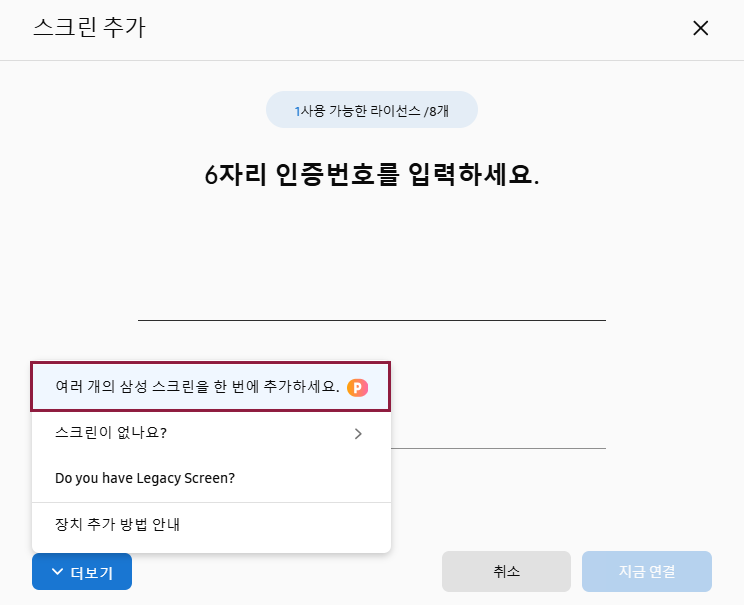Select 여러 개의 삼성 스크린을 한 번에 추가하세요 option
The height and width of the screenshot is (605, 744).
[211, 387]
